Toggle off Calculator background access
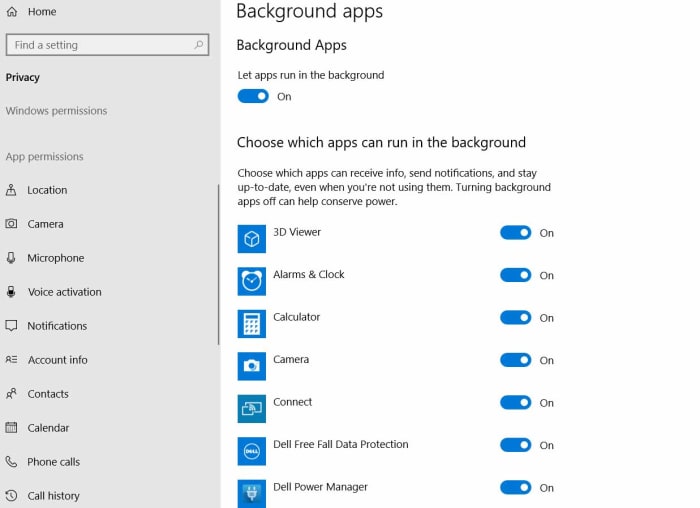700x508 pixels. 516,318
